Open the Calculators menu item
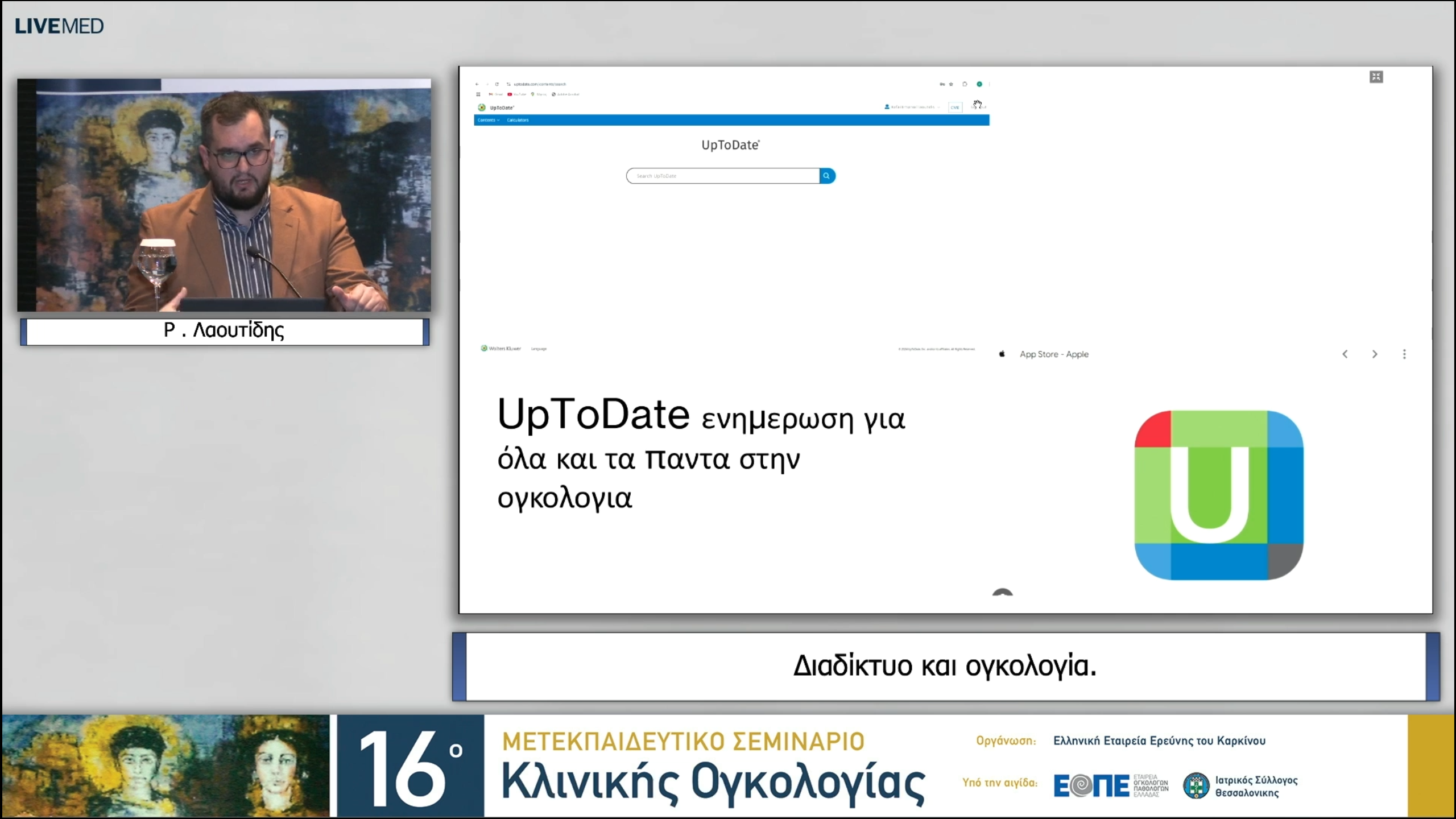 tap(518, 120)
